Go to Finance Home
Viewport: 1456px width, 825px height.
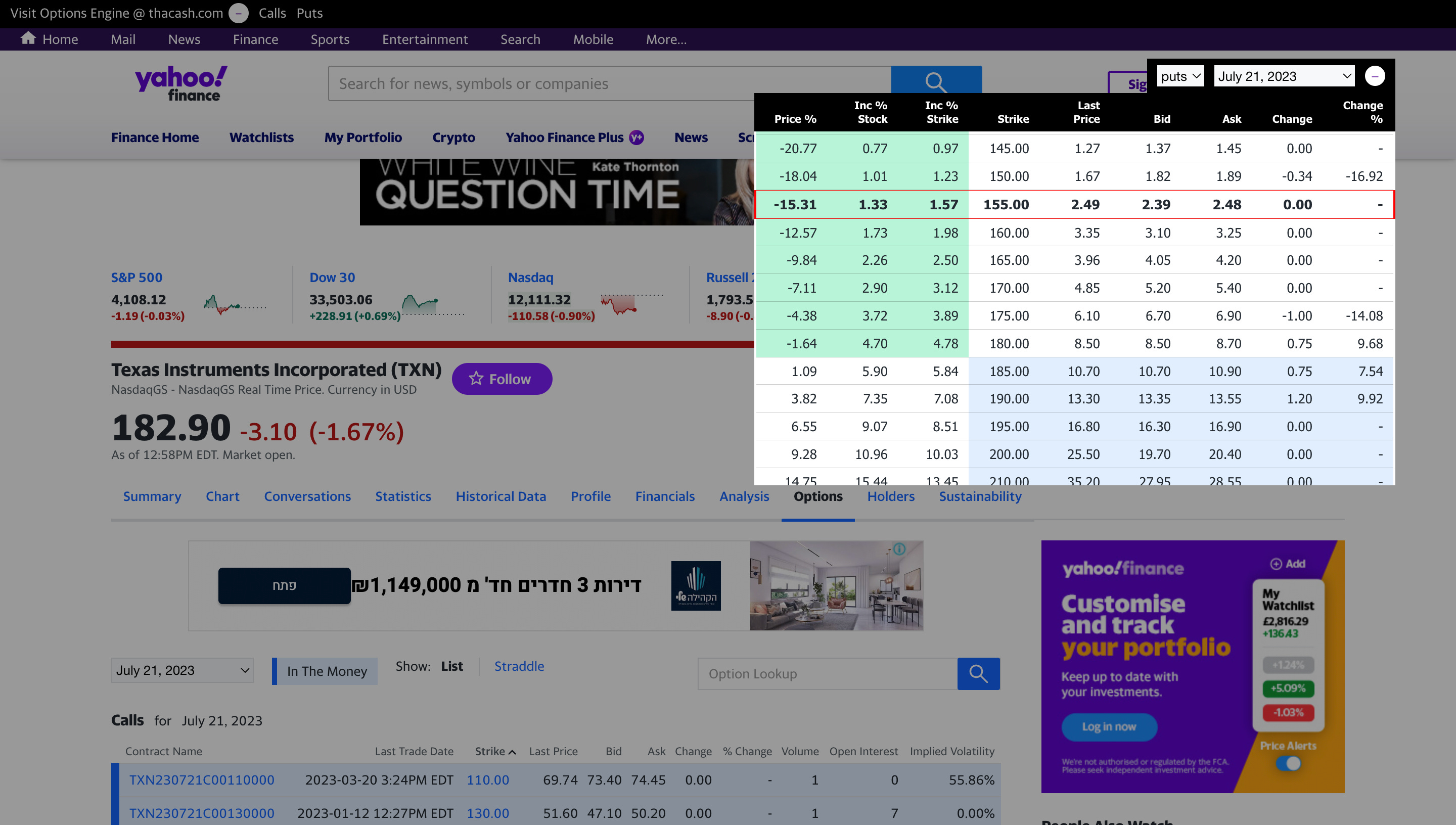[x=155, y=137]
